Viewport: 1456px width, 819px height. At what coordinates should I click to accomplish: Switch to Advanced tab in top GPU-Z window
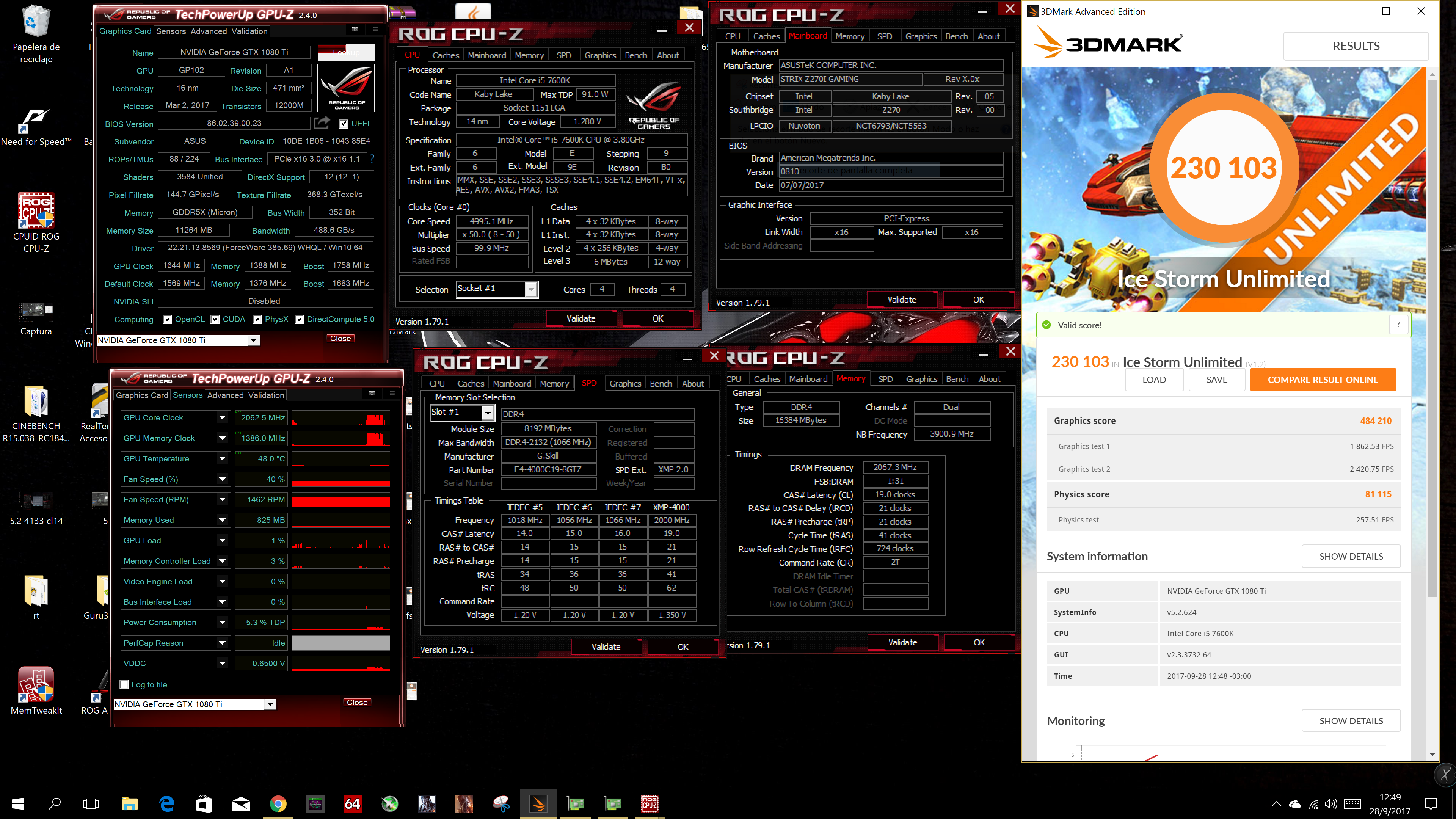click(x=209, y=31)
